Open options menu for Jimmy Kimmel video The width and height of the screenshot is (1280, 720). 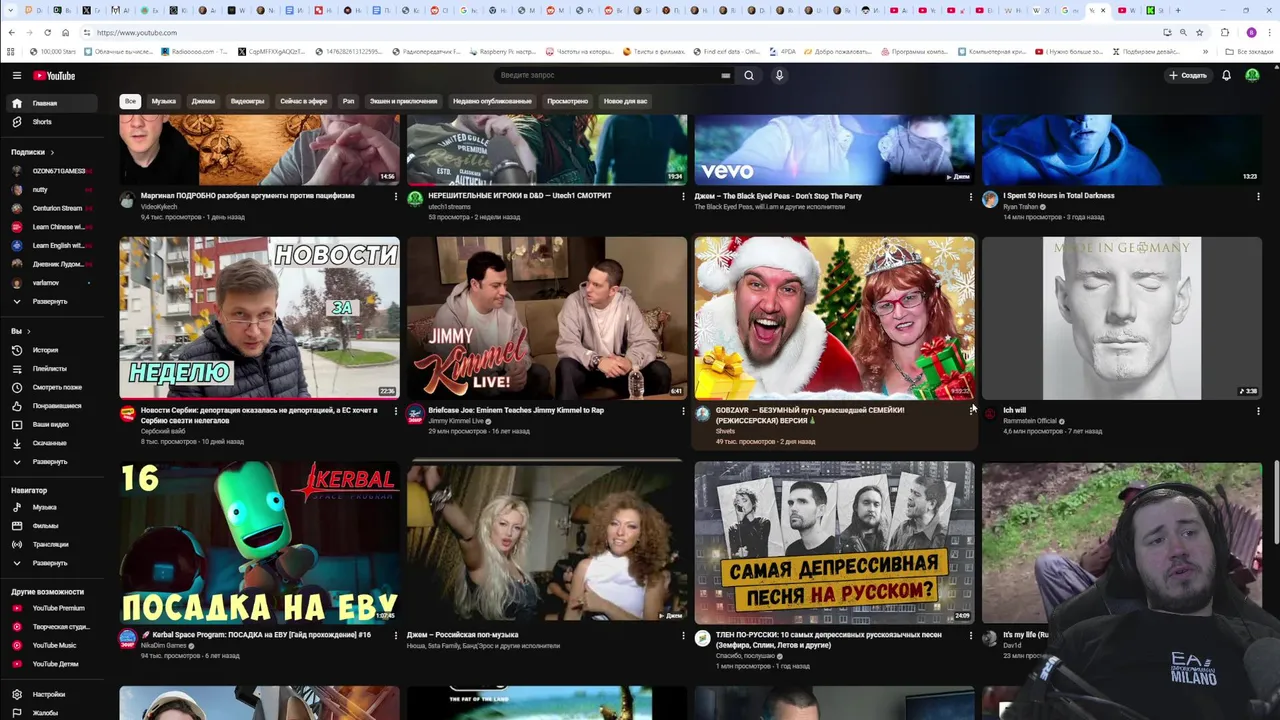[x=683, y=411]
